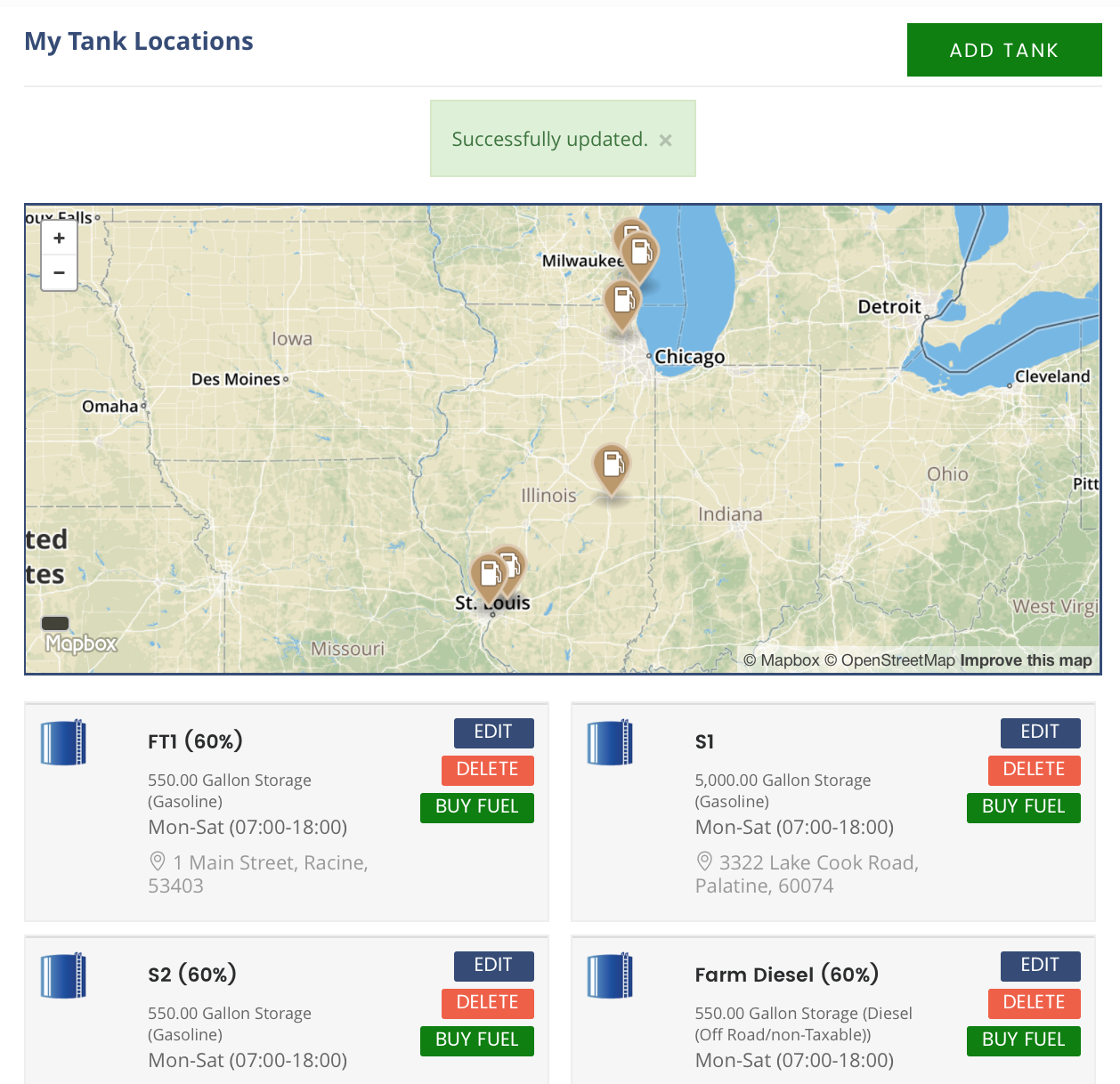Viewport: 1120px width, 1084px height.
Task: Zoom out on the map
Action: tap(59, 272)
